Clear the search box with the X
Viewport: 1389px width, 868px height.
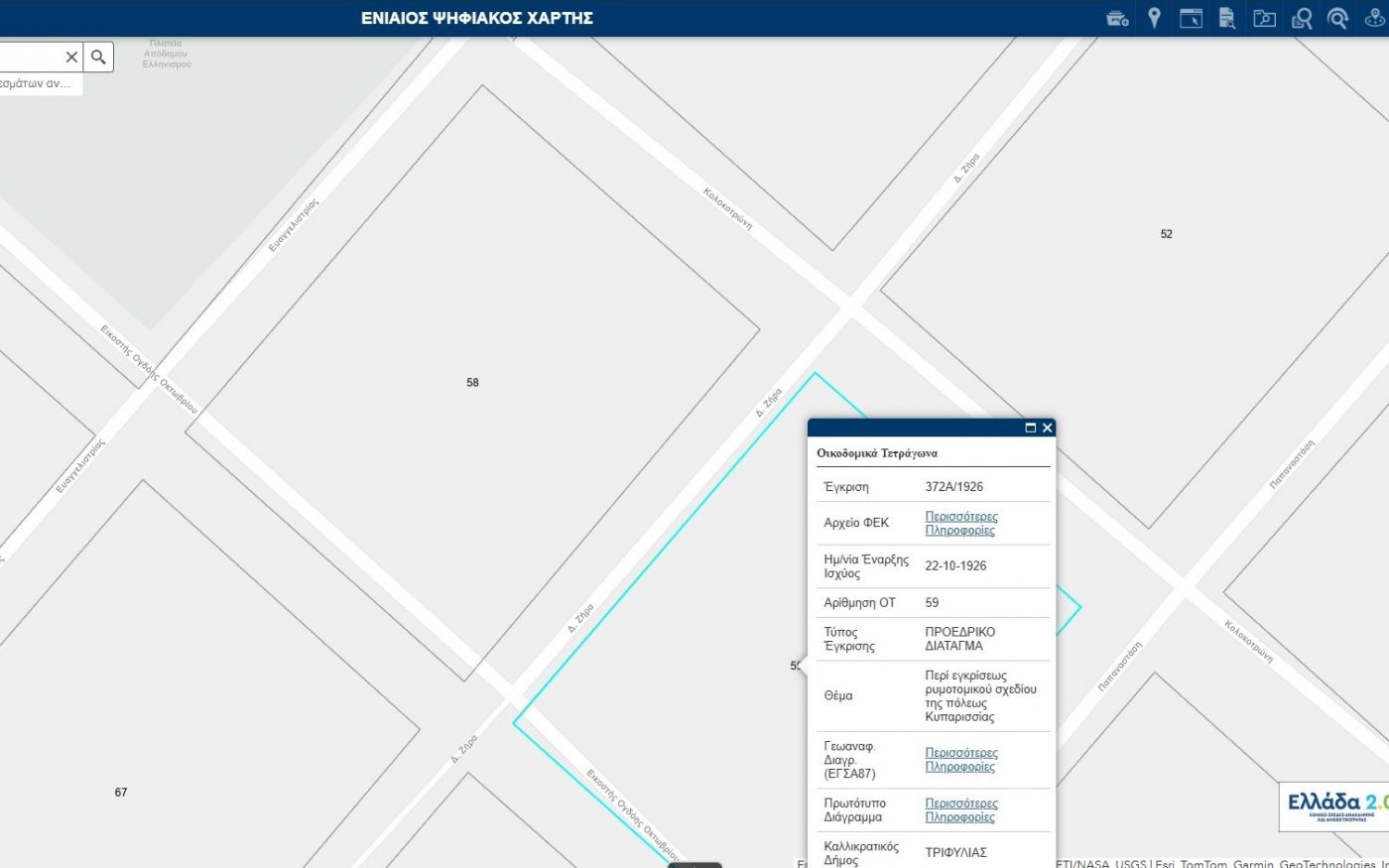click(x=71, y=58)
